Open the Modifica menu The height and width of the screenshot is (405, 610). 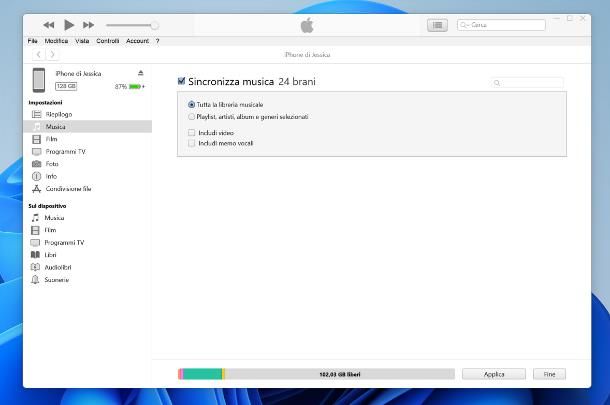pos(56,41)
